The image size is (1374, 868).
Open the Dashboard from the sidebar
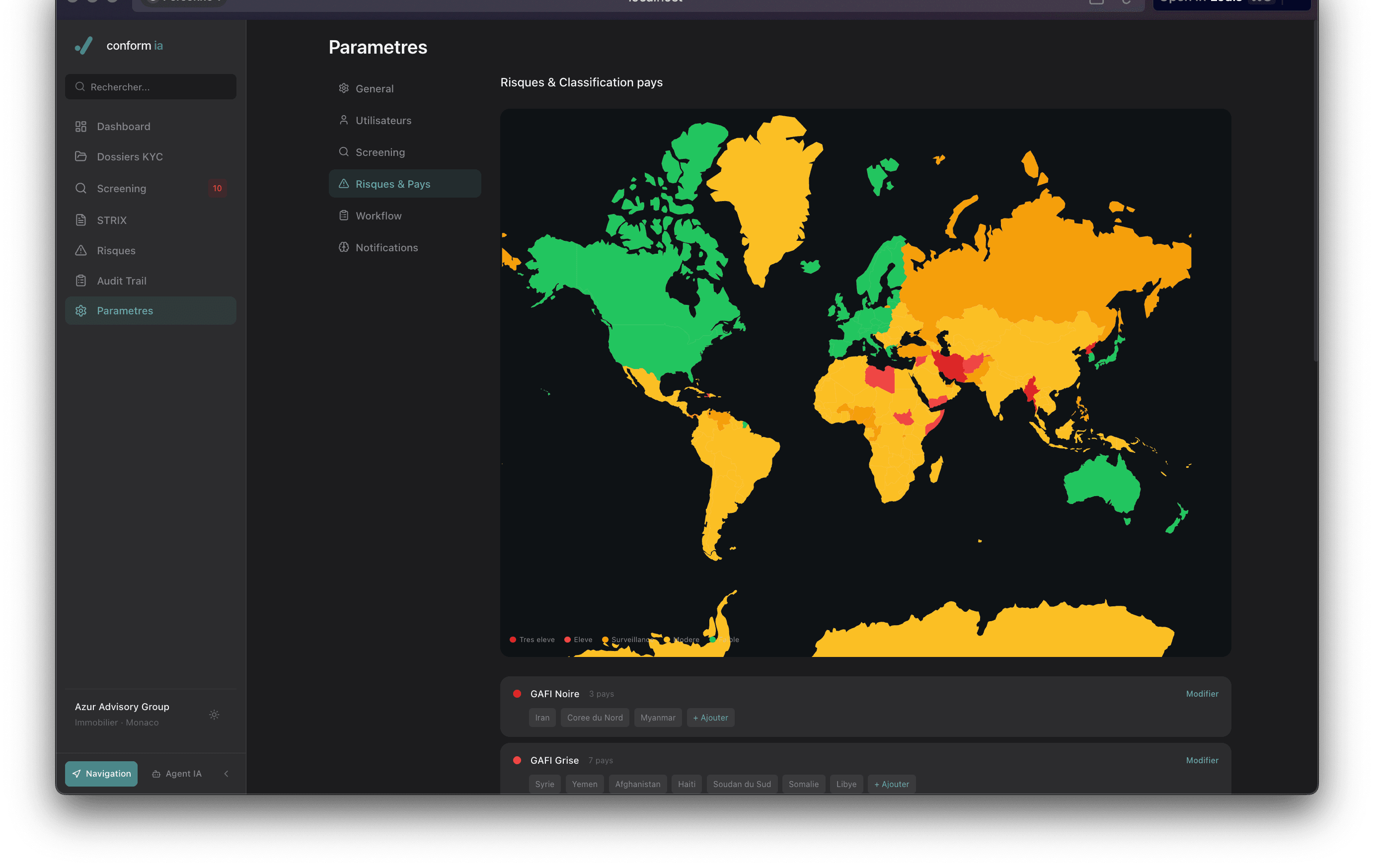(123, 126)
